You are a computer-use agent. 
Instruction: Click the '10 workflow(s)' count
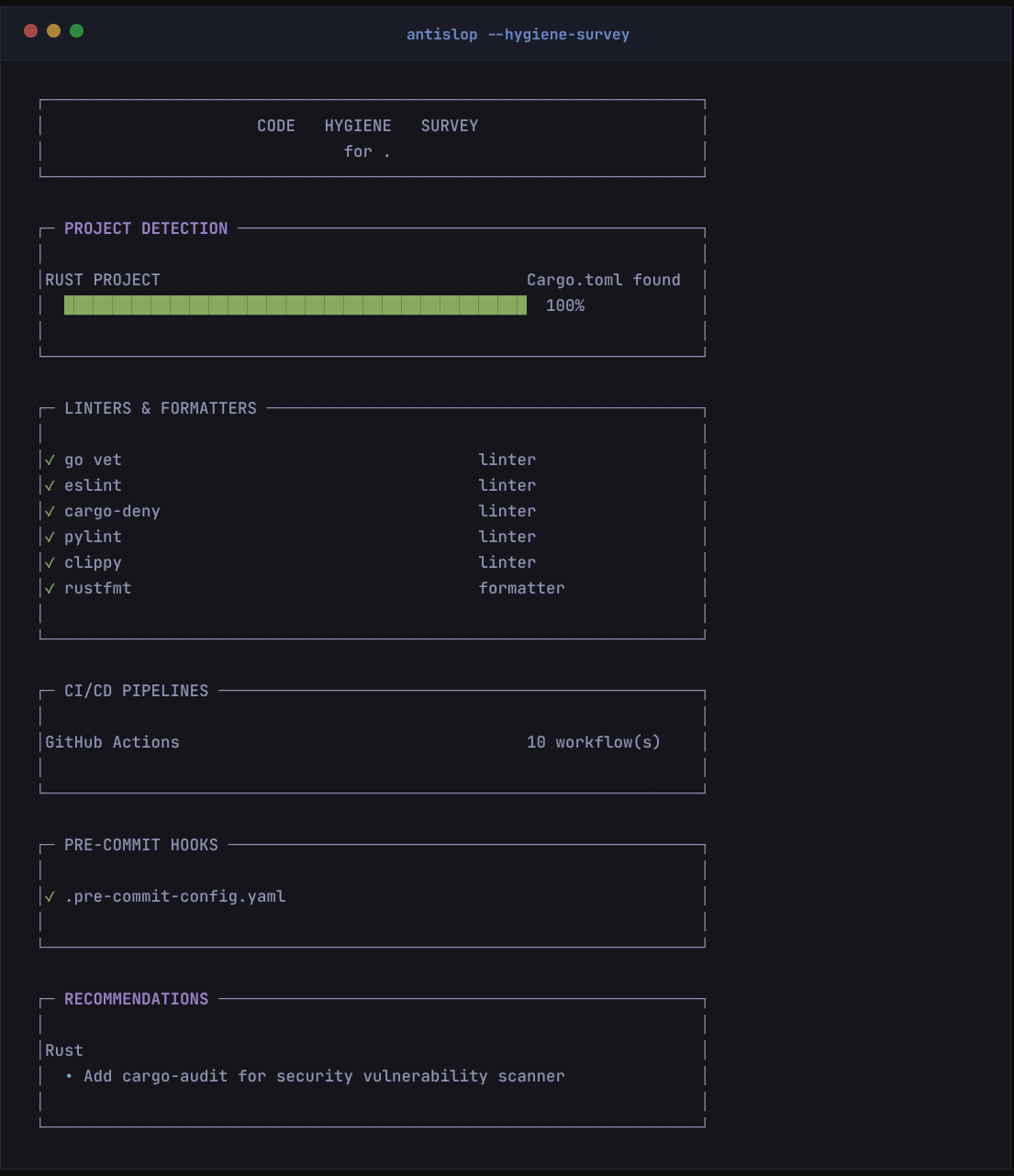click(594, 742)
